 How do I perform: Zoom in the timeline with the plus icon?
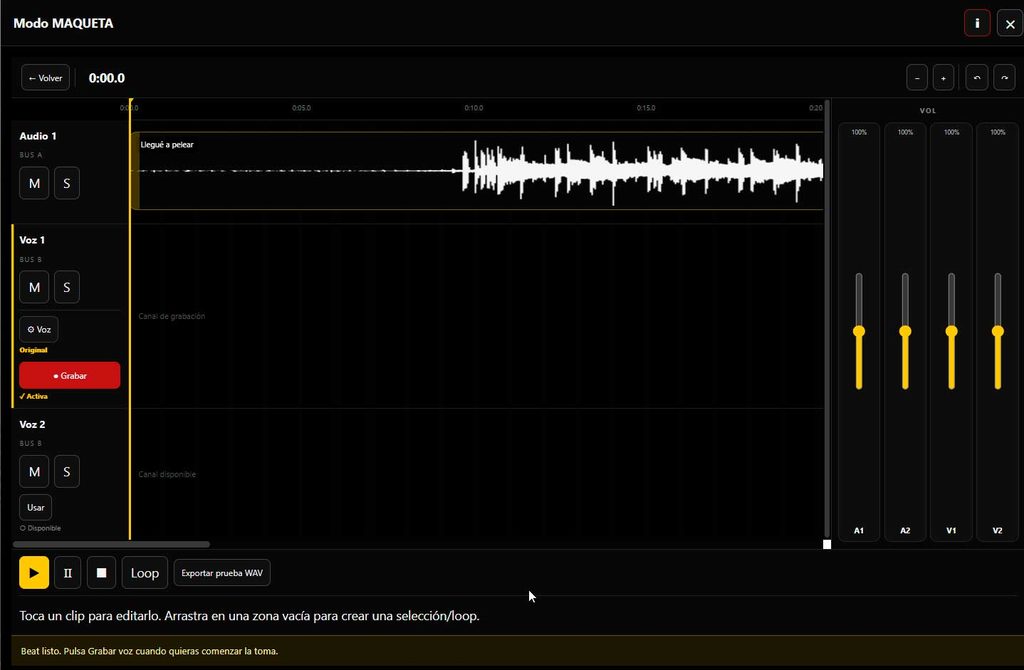pyautogui.click(x=943, y=78)
